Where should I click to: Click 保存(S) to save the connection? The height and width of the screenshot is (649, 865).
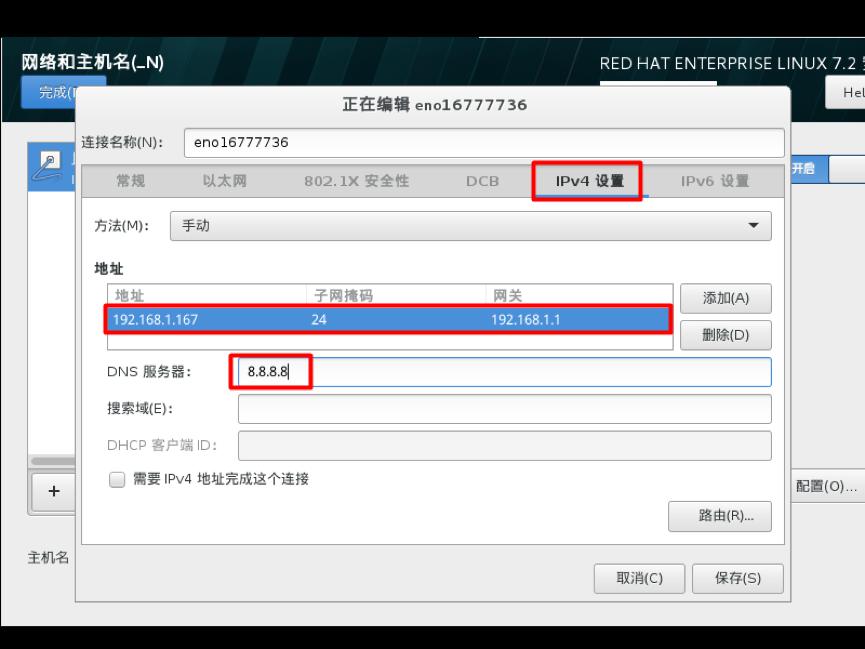[x=738, y=578]
